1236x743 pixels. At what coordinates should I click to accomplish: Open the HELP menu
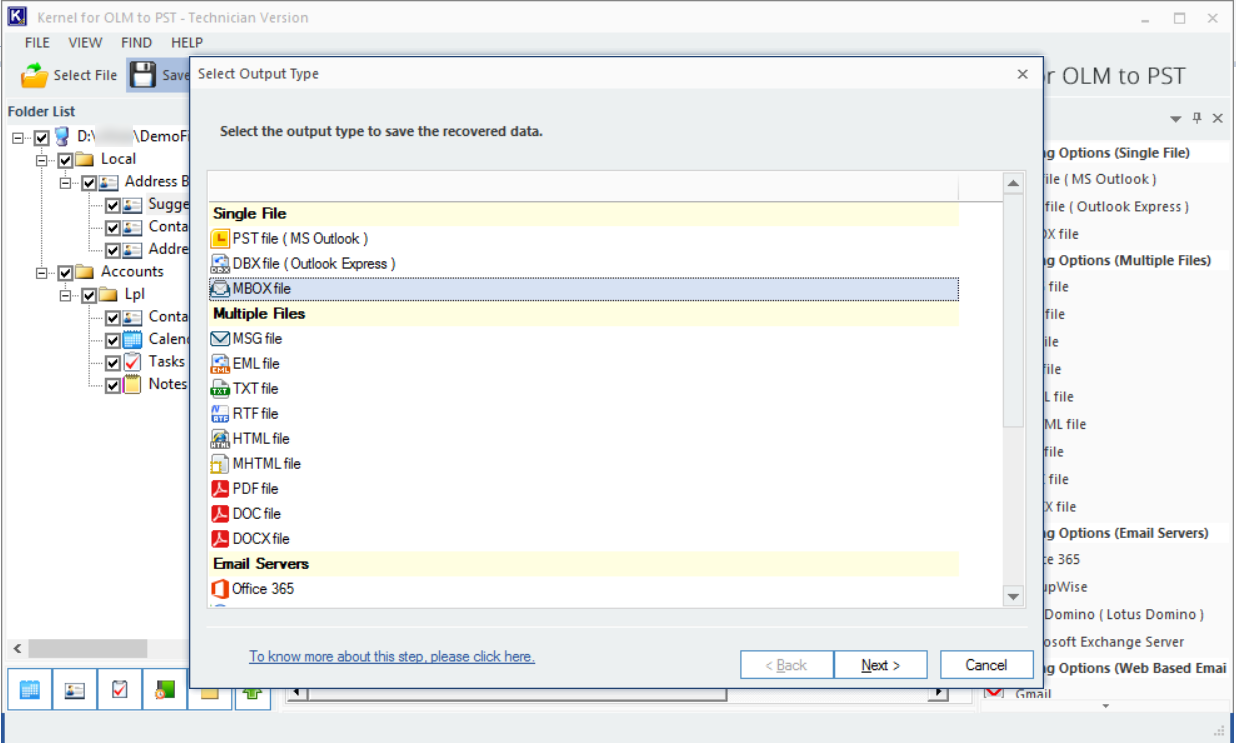coord(187,43)
